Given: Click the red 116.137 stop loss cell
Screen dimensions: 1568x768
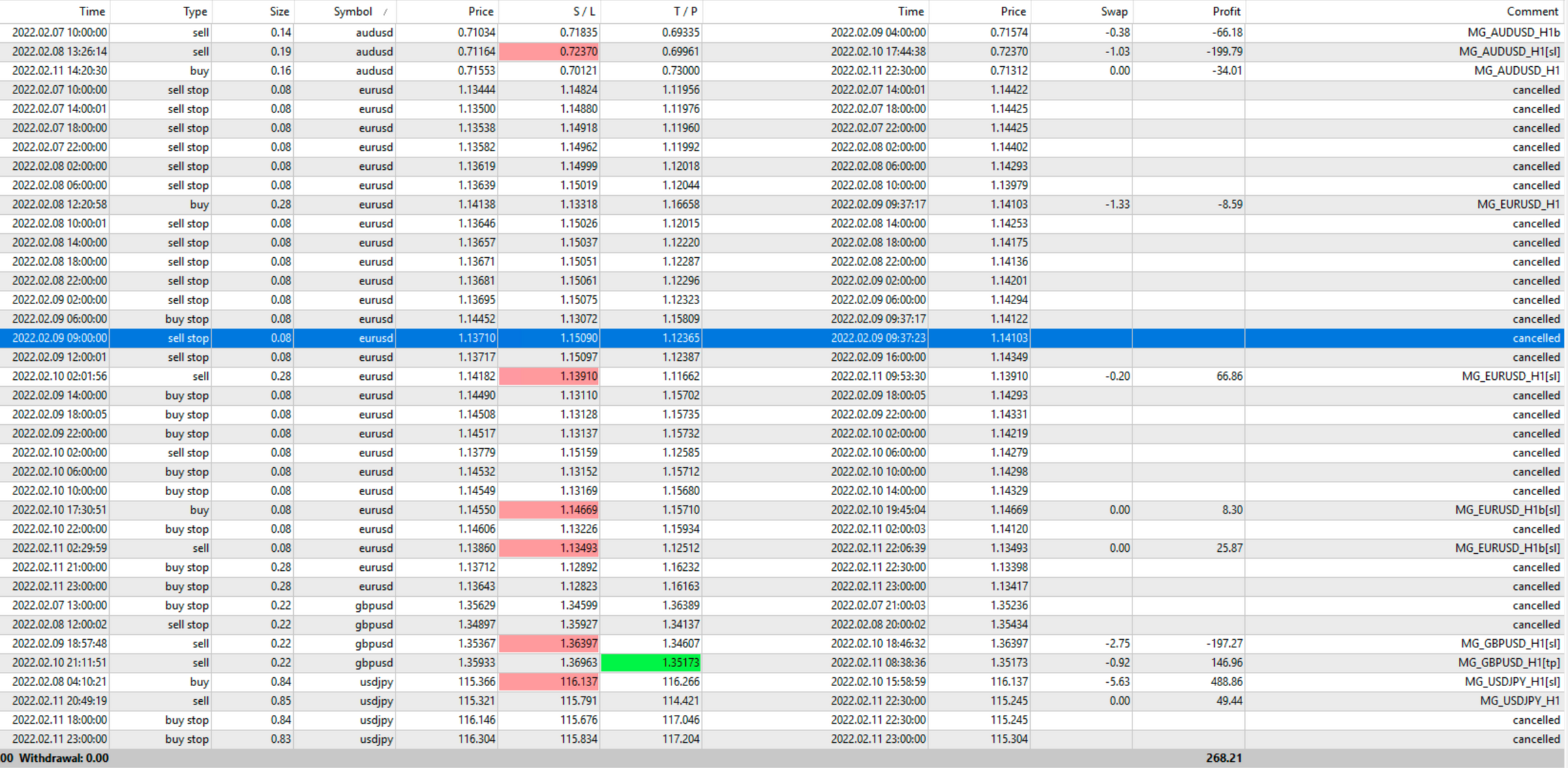Looking at the screenshot, I should pyautogui.click(x=549, y=682).
